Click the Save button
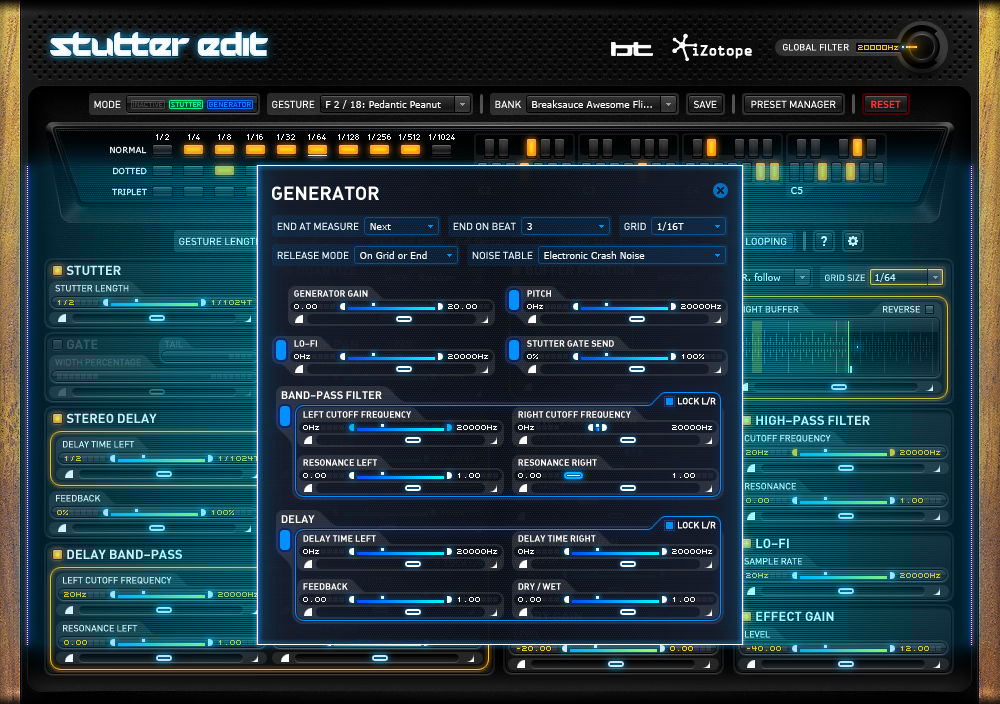This screenshot has height=704, width=1000. pos(705,104)
